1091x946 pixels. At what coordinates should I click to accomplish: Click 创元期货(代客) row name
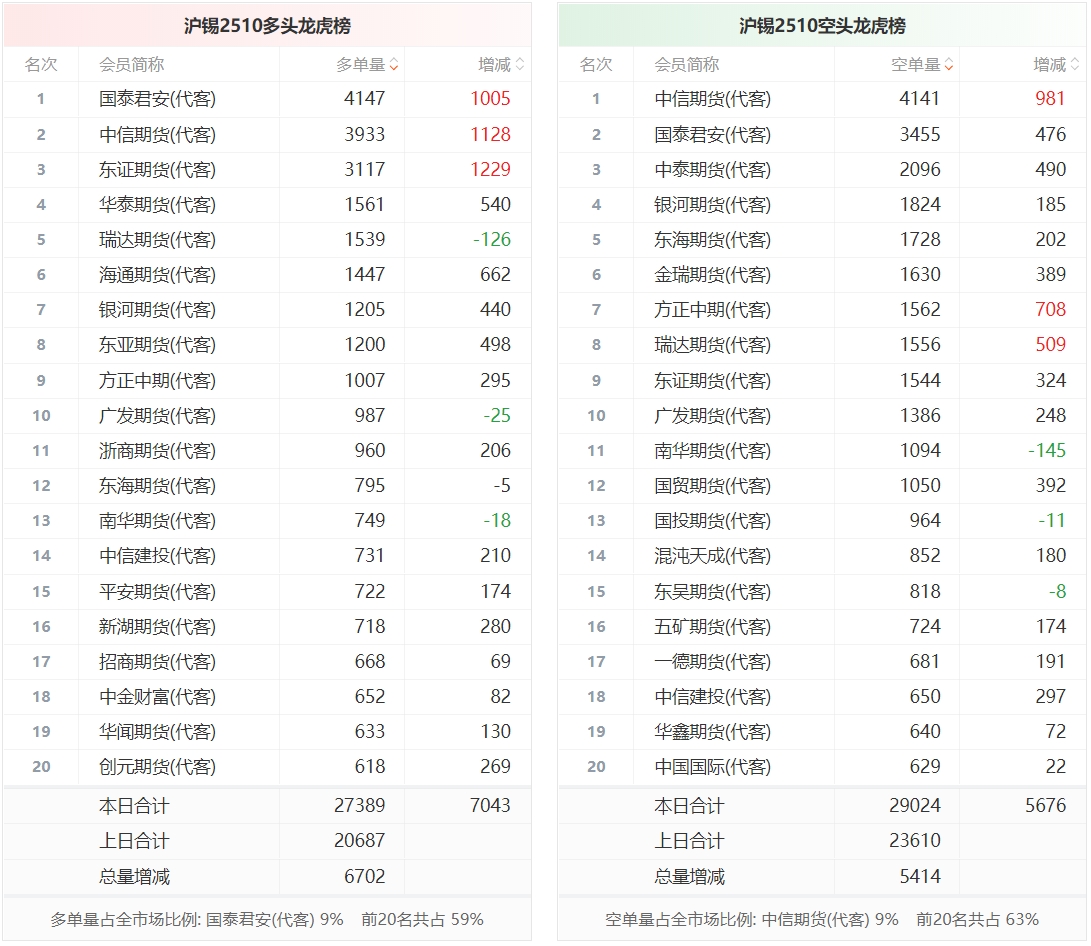pos(157,767)
